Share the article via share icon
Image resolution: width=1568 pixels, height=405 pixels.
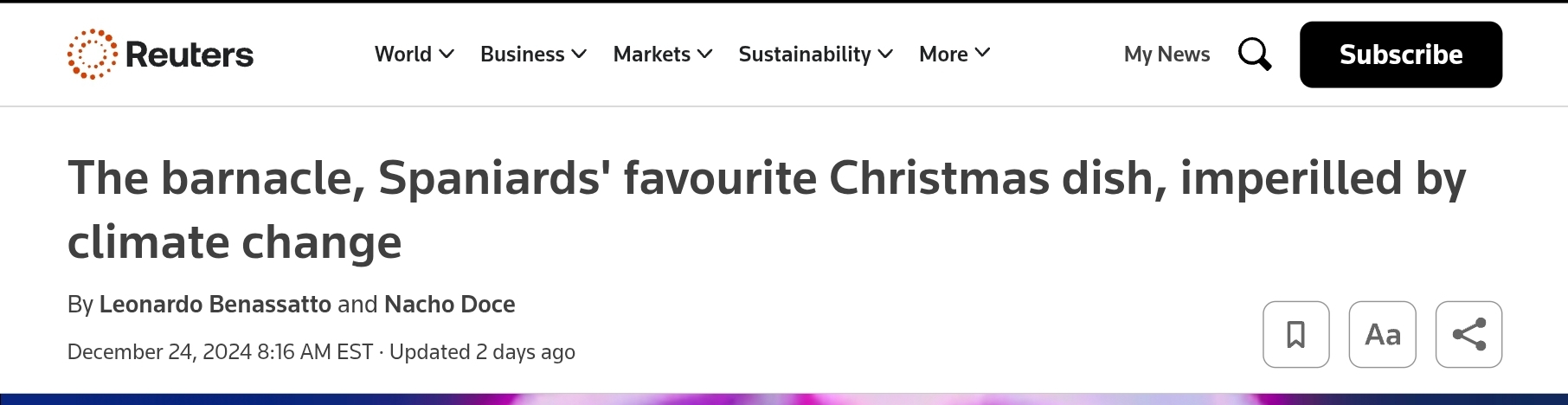click(1468, 334)
